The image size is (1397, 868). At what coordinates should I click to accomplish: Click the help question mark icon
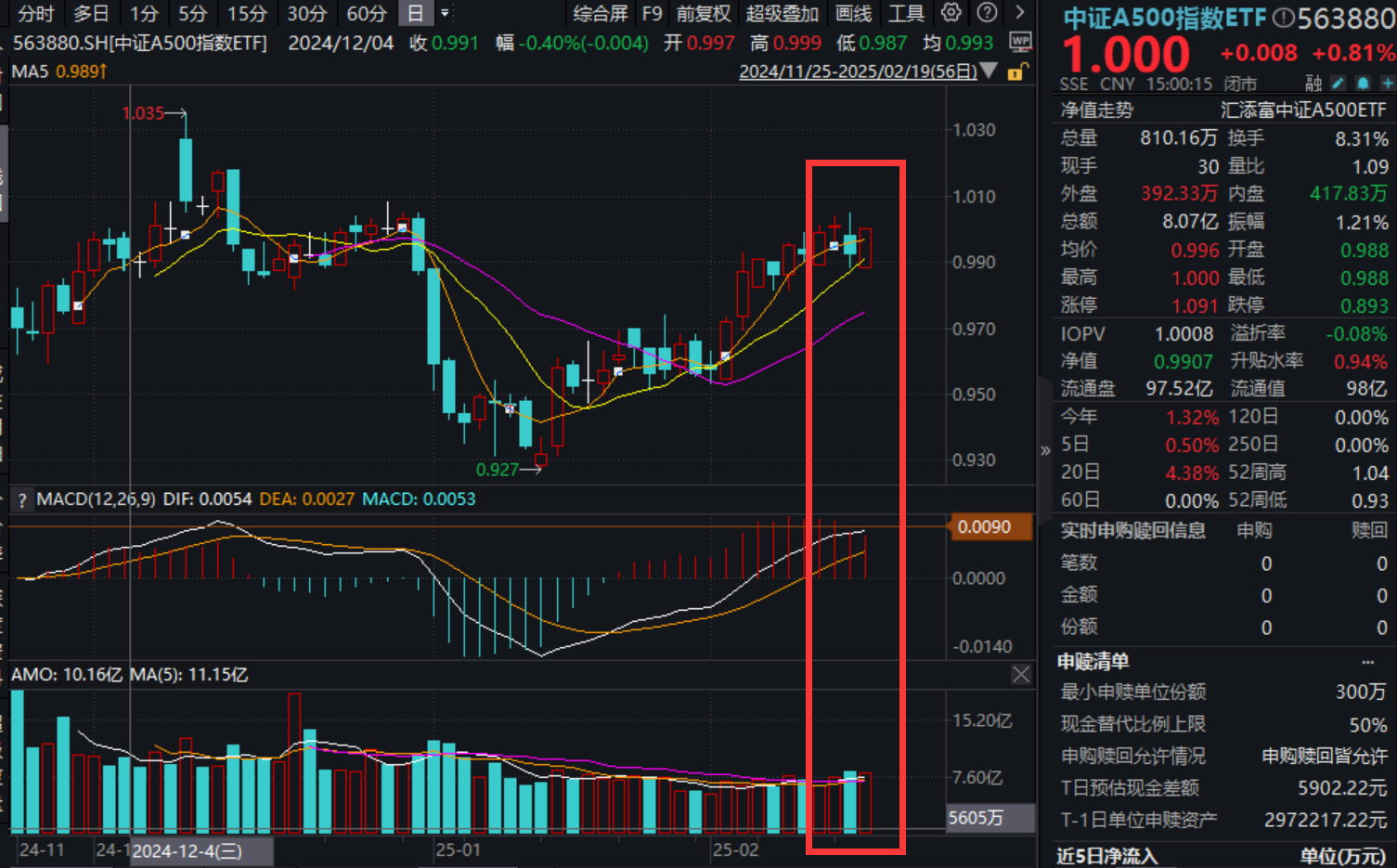click(x=985, y=13)
